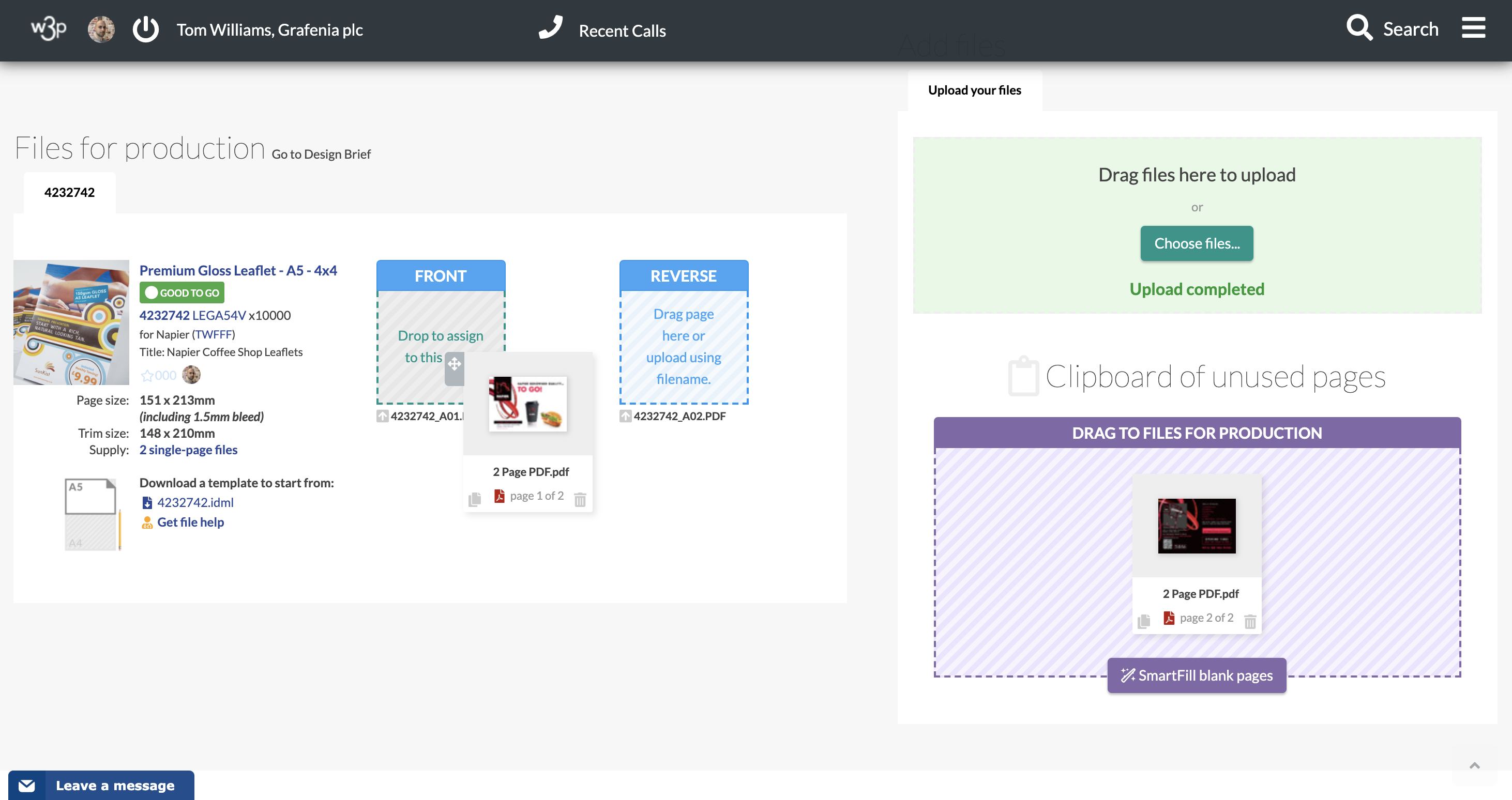Open 2 single-page files supply link
This screenshot has height=800, width=1512.
tap(188, 450)
